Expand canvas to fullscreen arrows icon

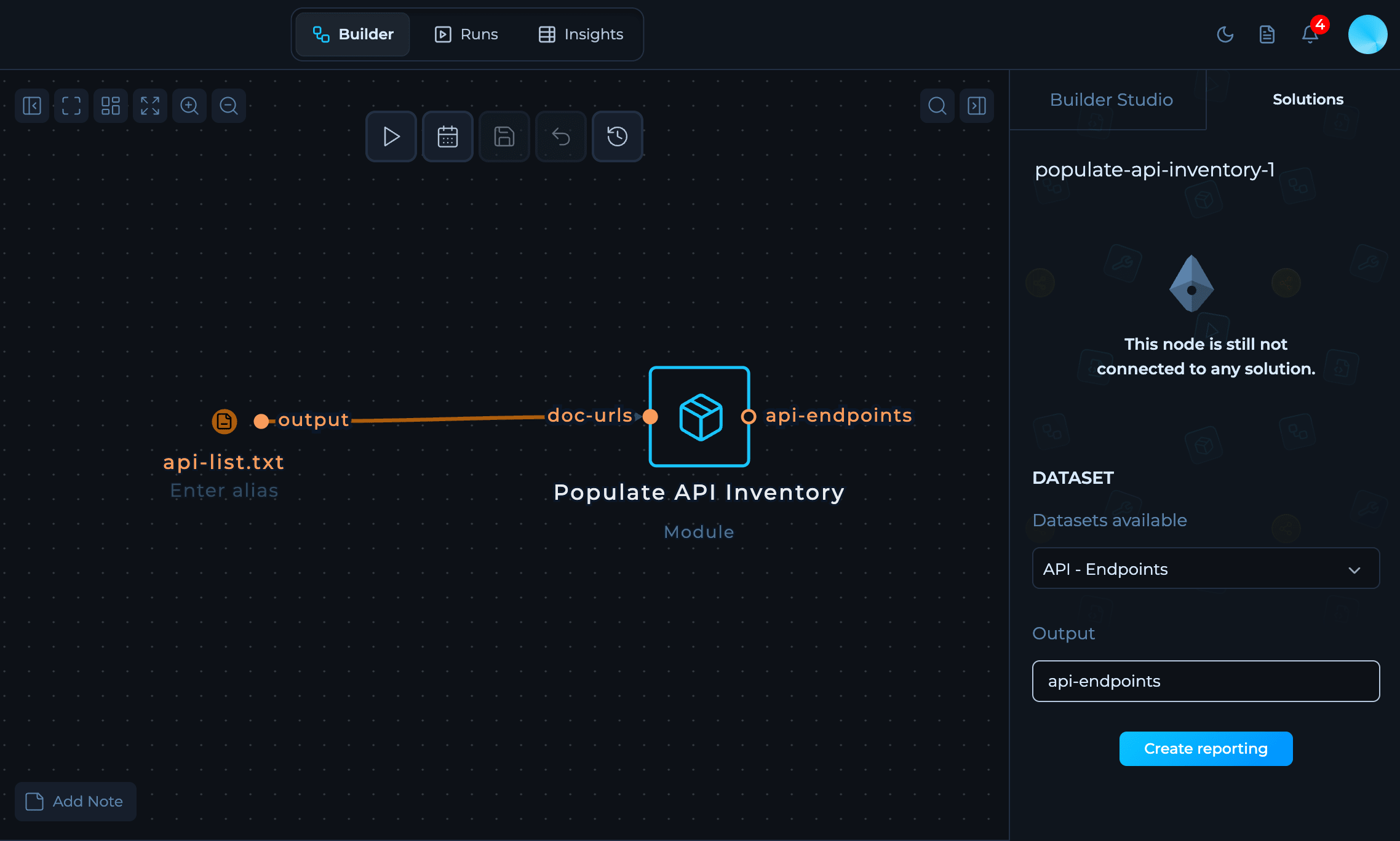pyautogui.click(x=150, y=106)
